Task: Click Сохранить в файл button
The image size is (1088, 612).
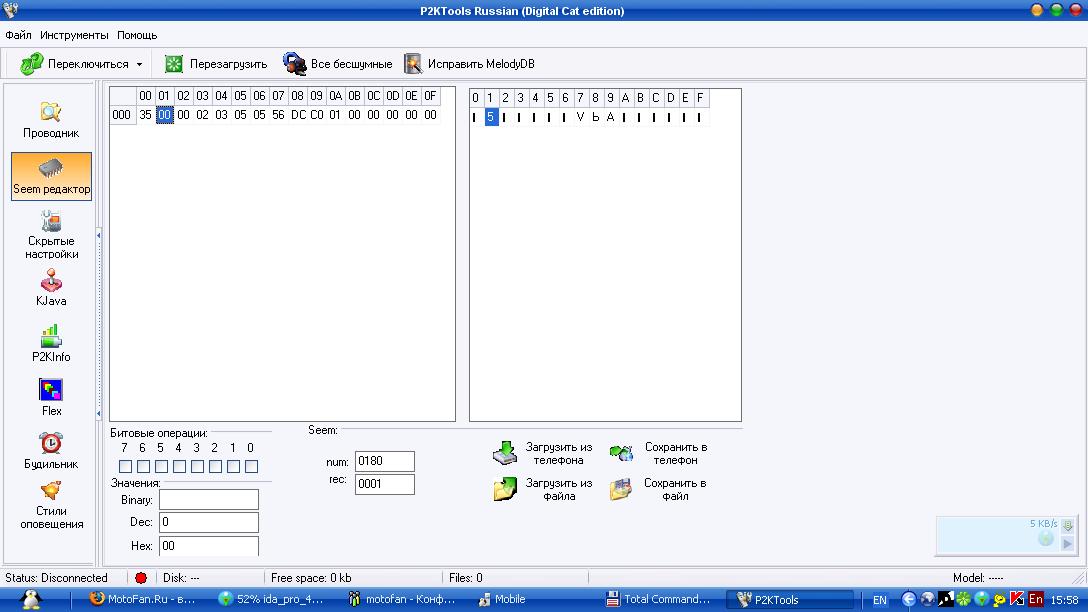Action: [658, 489]
